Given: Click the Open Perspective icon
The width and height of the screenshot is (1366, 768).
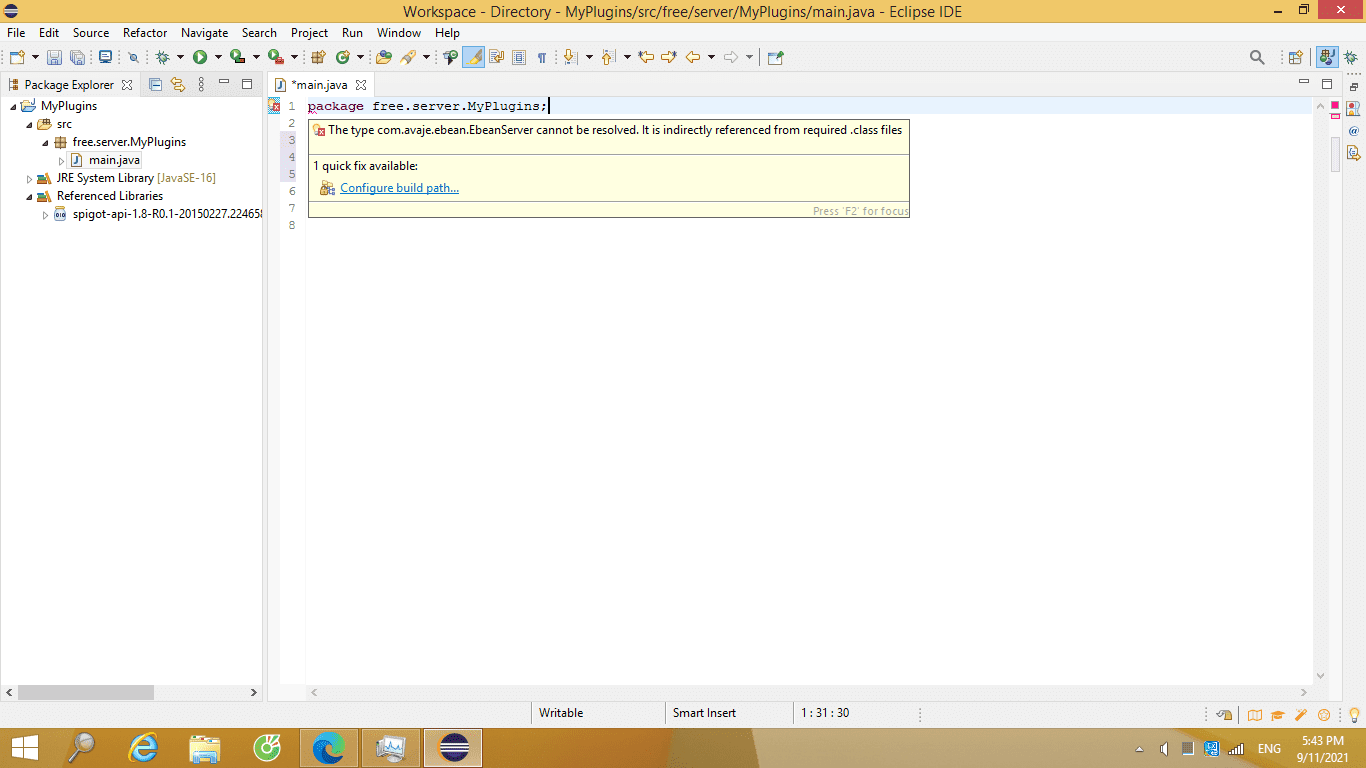Looking at the screenshot, I should point(1295,58).
